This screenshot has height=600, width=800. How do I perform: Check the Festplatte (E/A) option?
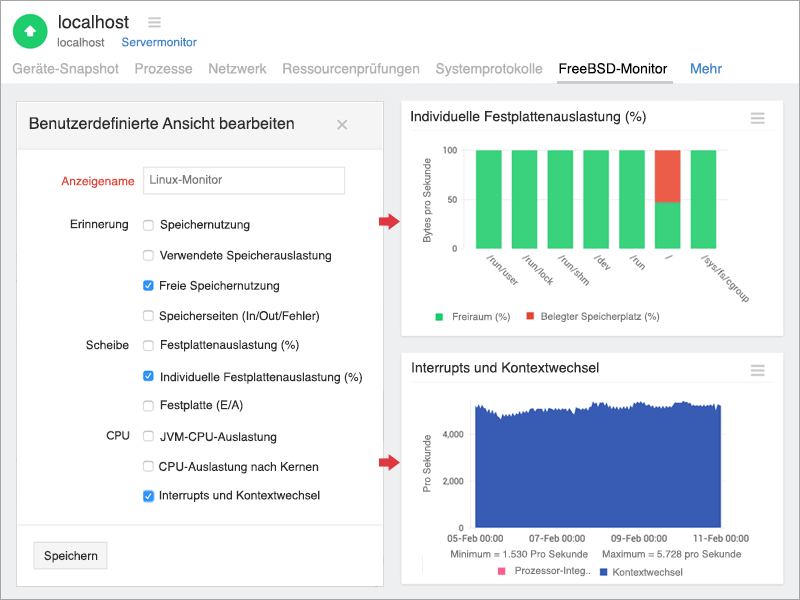point(148,406)
